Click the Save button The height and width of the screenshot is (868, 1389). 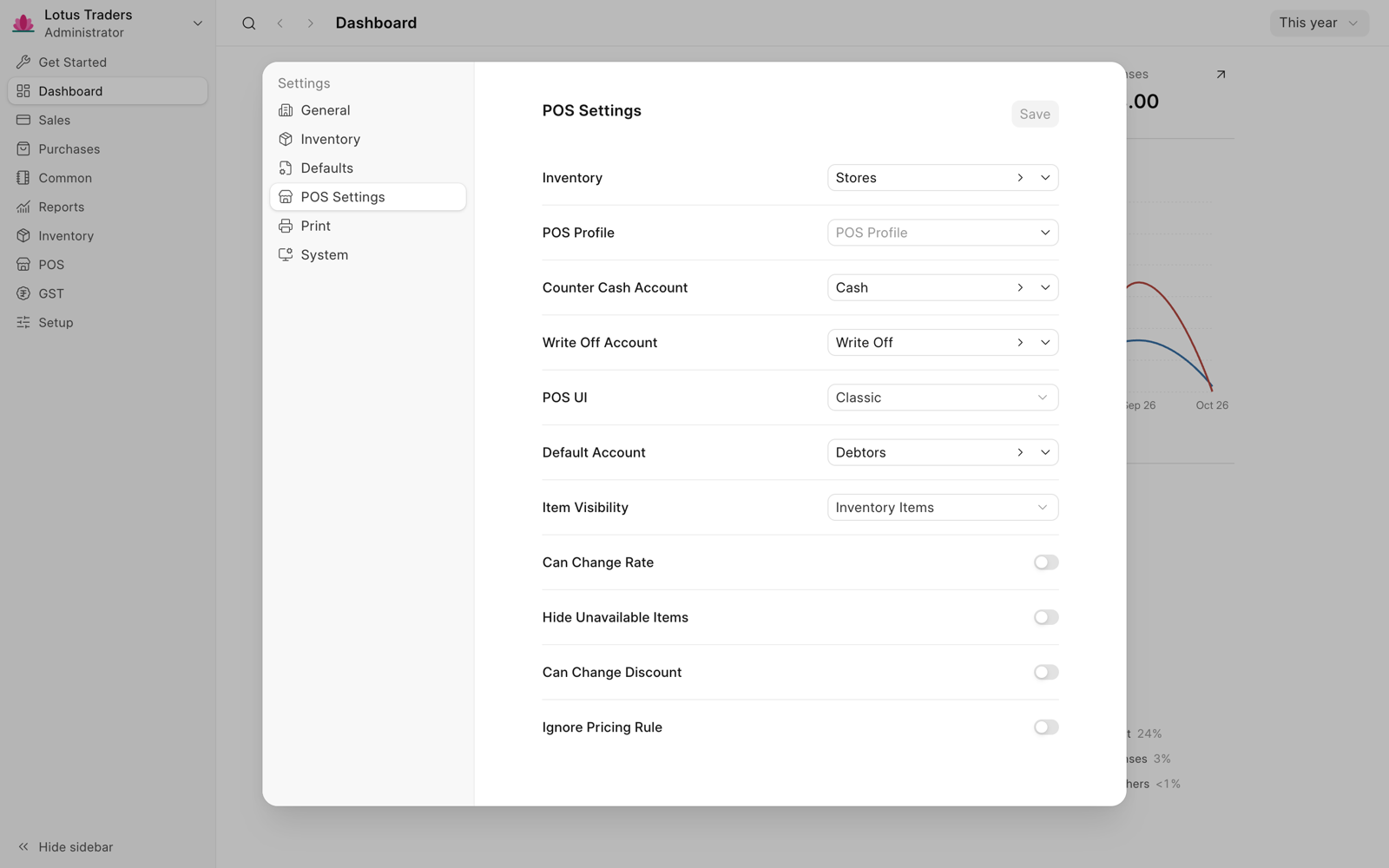click(x=1035, y=114)
